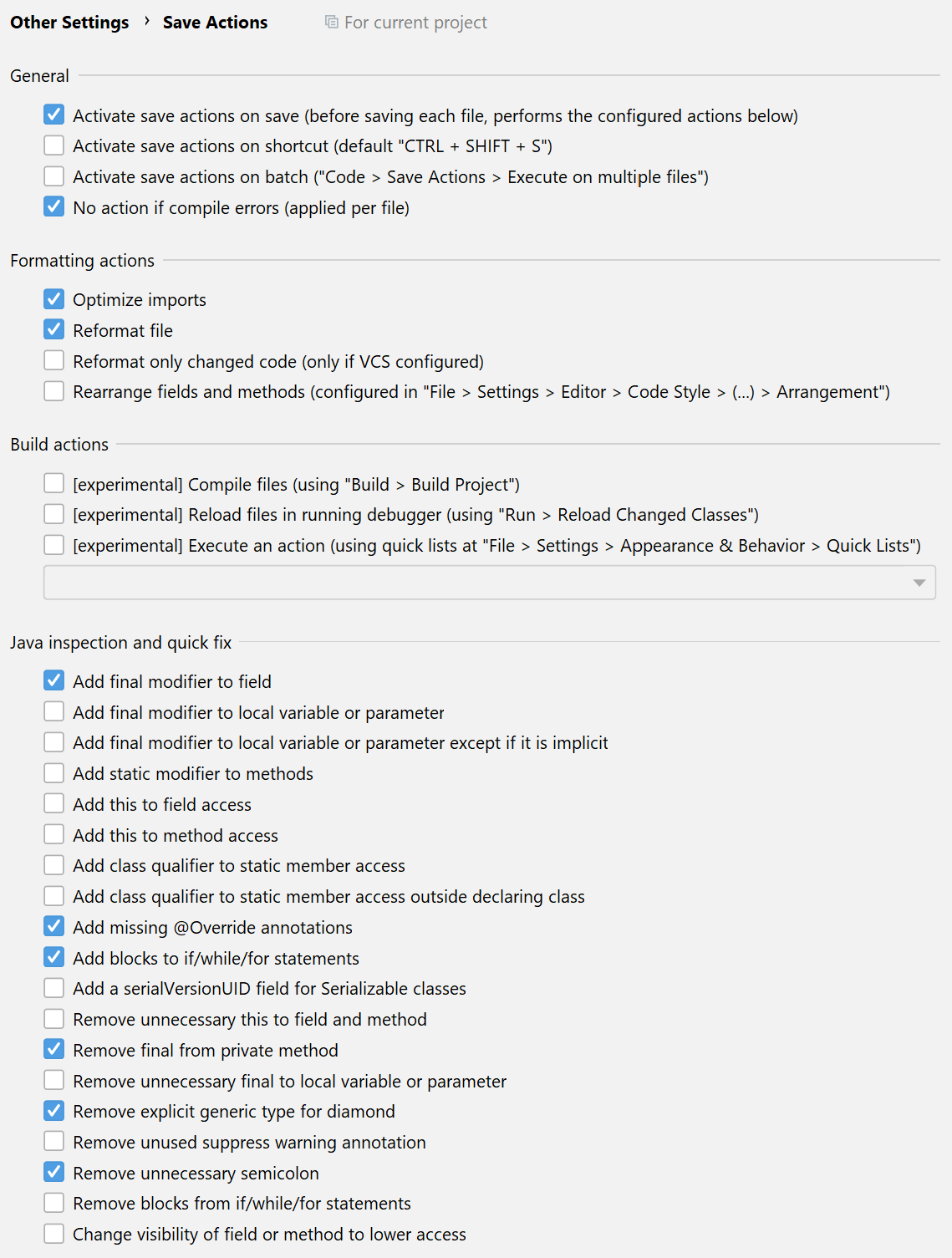Uncheck Add final modifier to field
This screenshot has width=952, height=1258.
click(x=54, y=681)
